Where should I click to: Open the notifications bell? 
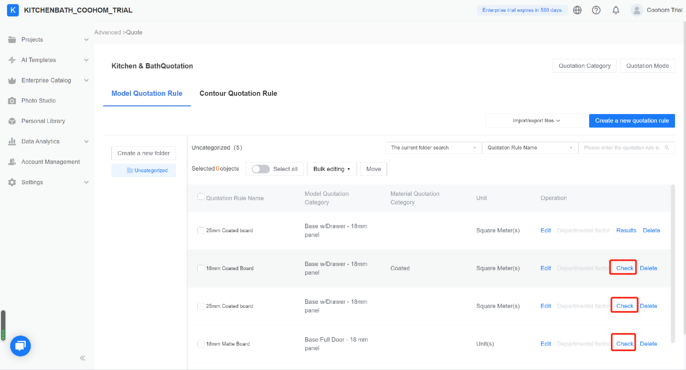click(x=616, y=10)
